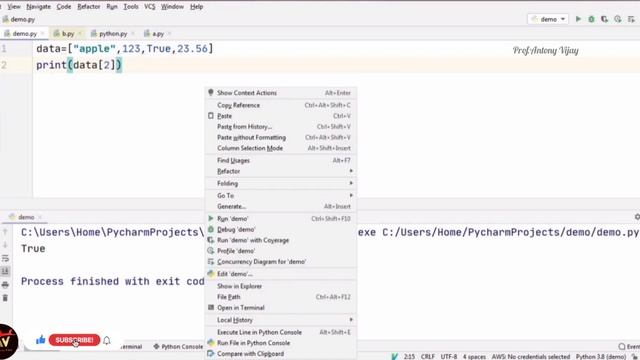The width and height of the screenshot is (640, 360).
Task: Click the Profile toolbar icon
Action: [618, 19]
